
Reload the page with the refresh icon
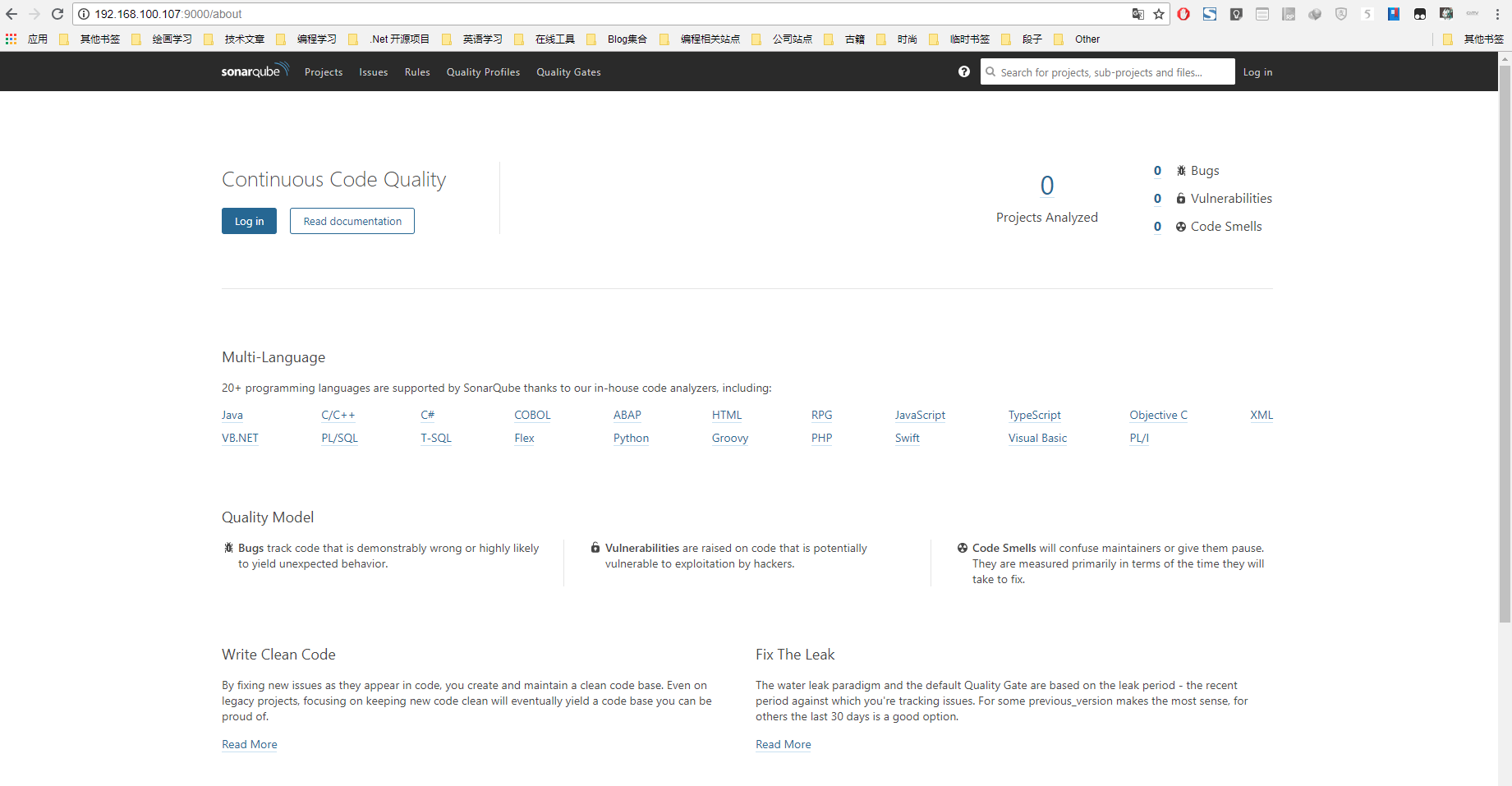pyautogui.click(x=57, y=14)
